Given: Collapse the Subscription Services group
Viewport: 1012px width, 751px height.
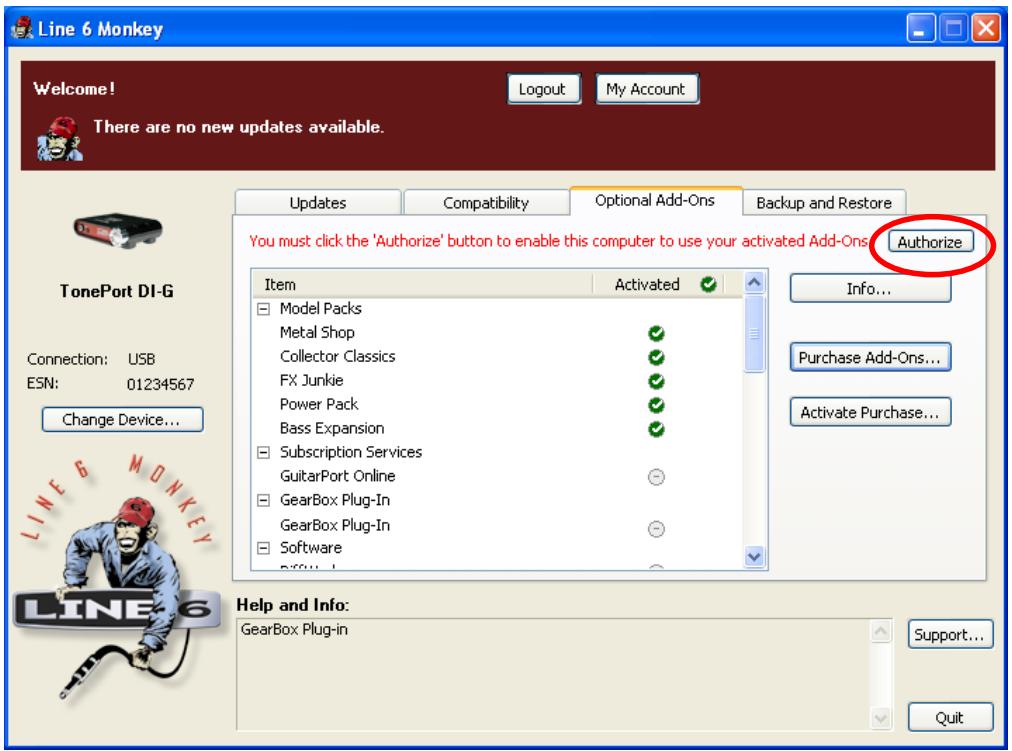Looking at the screenshot, I should pyautogui.click(x=263, y=452).
